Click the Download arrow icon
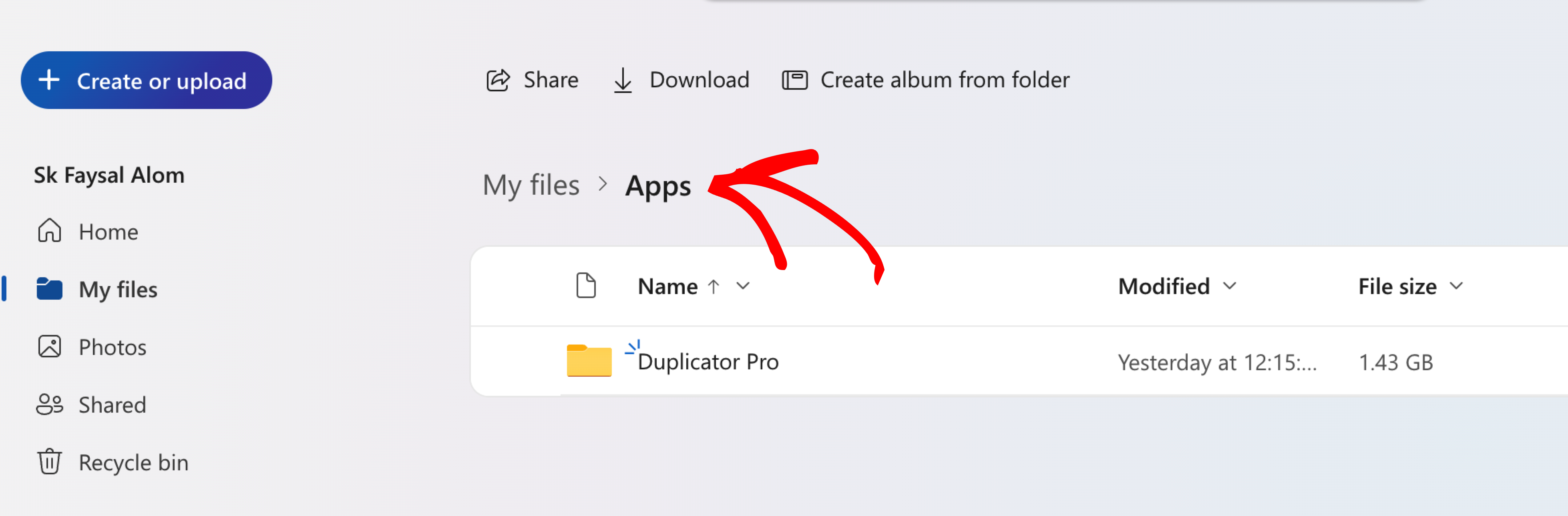 point(623,81)
